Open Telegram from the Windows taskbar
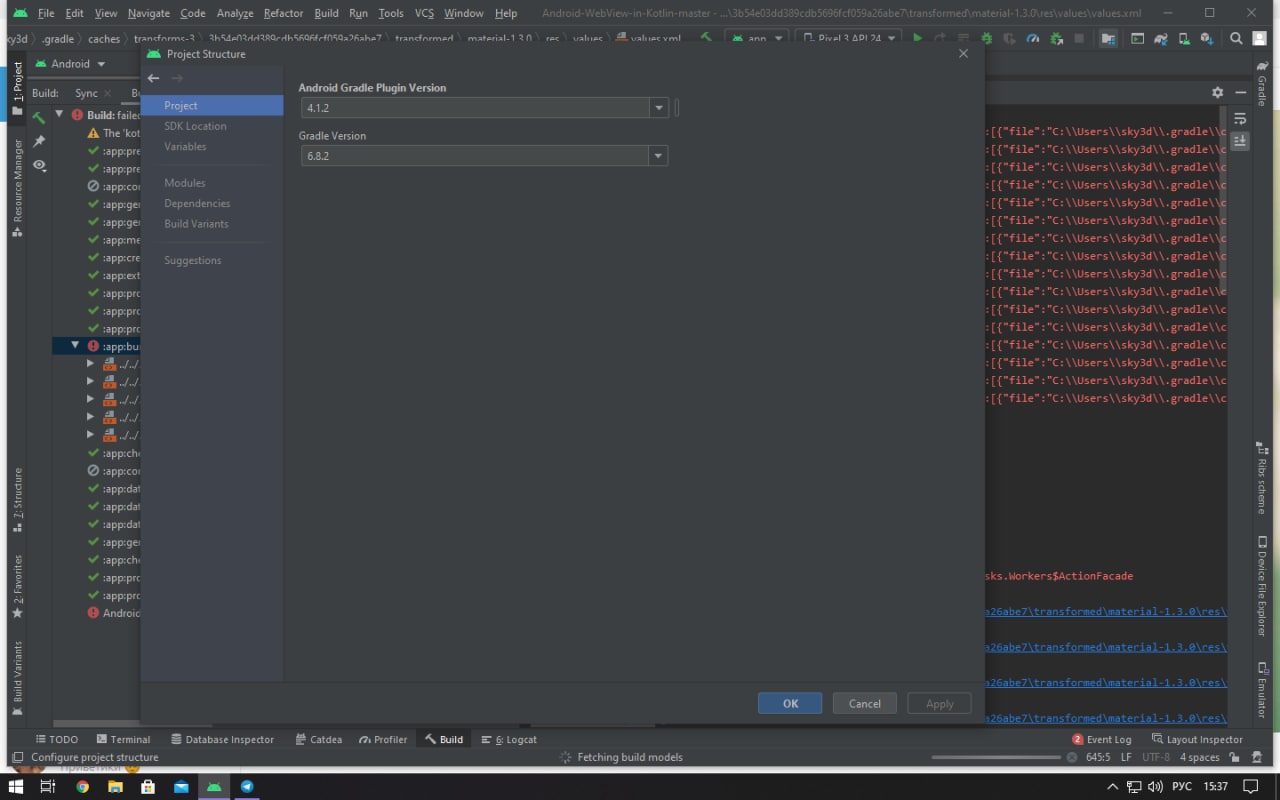1280x800 pixels. tap(247, 786)
